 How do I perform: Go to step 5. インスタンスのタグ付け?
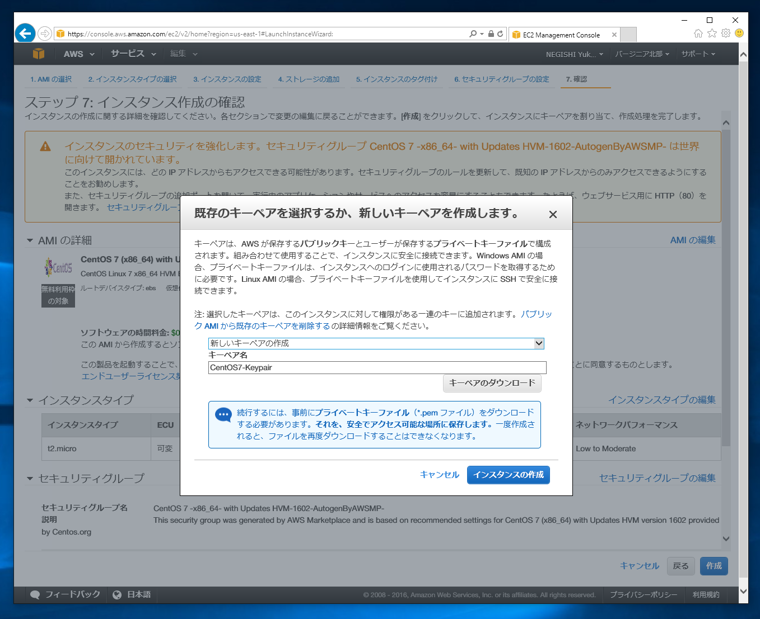click(396, 79)
